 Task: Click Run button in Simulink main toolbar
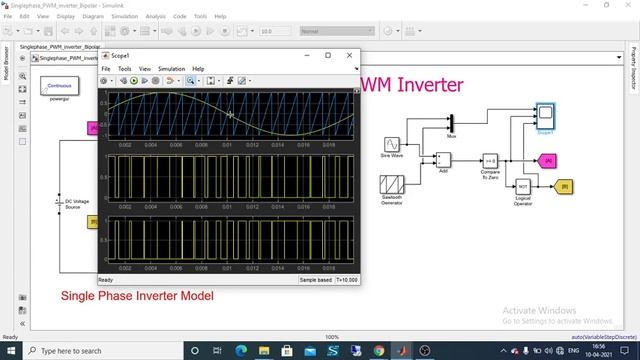tap(196, 31)
